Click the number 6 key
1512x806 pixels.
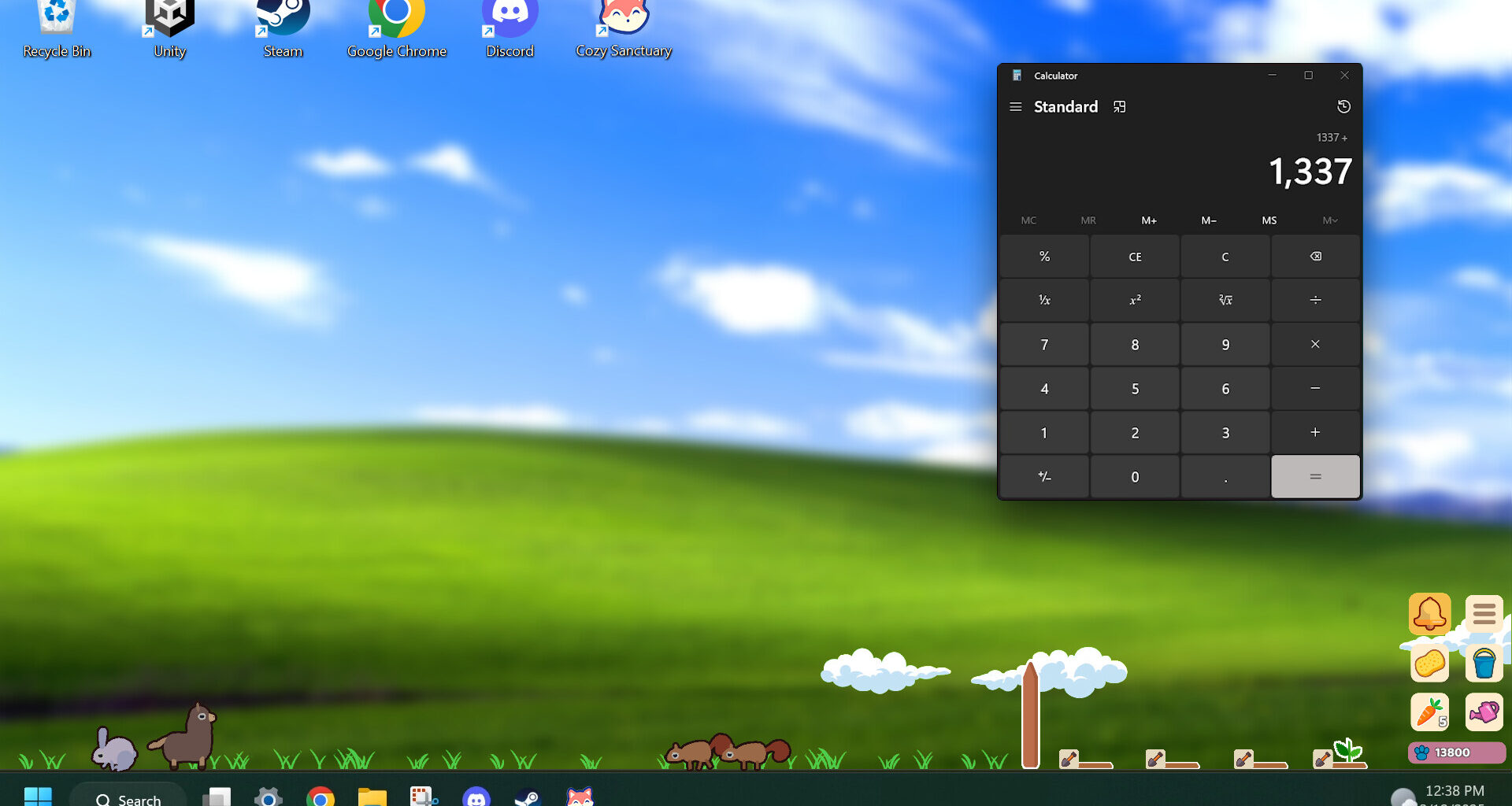coord(1225,388)
